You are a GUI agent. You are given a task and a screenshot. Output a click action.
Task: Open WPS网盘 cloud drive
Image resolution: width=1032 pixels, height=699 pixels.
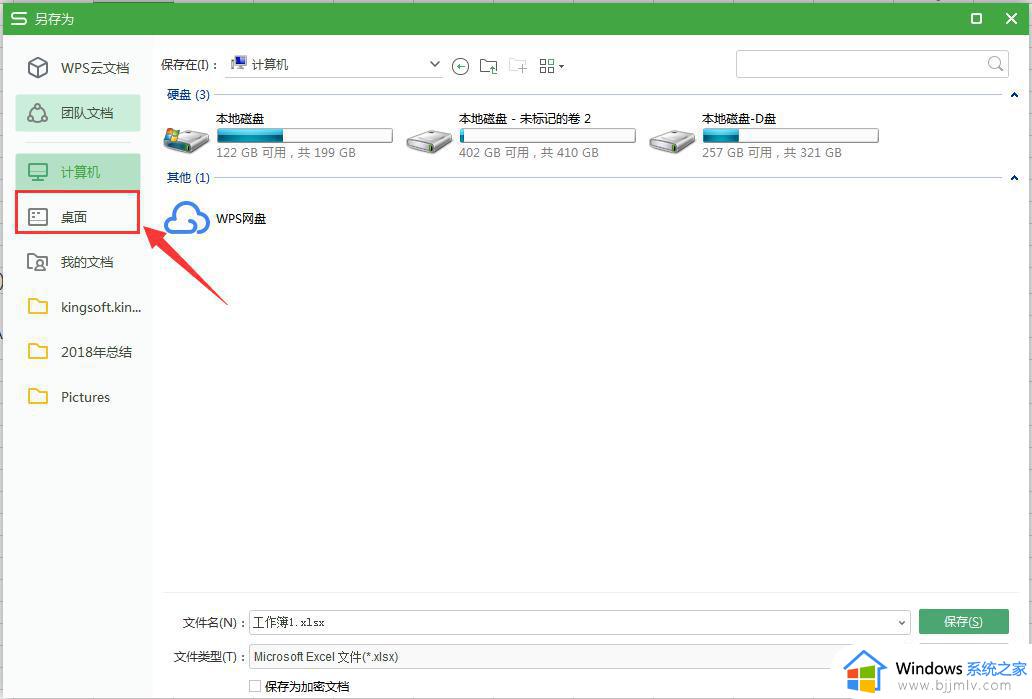[x=216, y=218]
